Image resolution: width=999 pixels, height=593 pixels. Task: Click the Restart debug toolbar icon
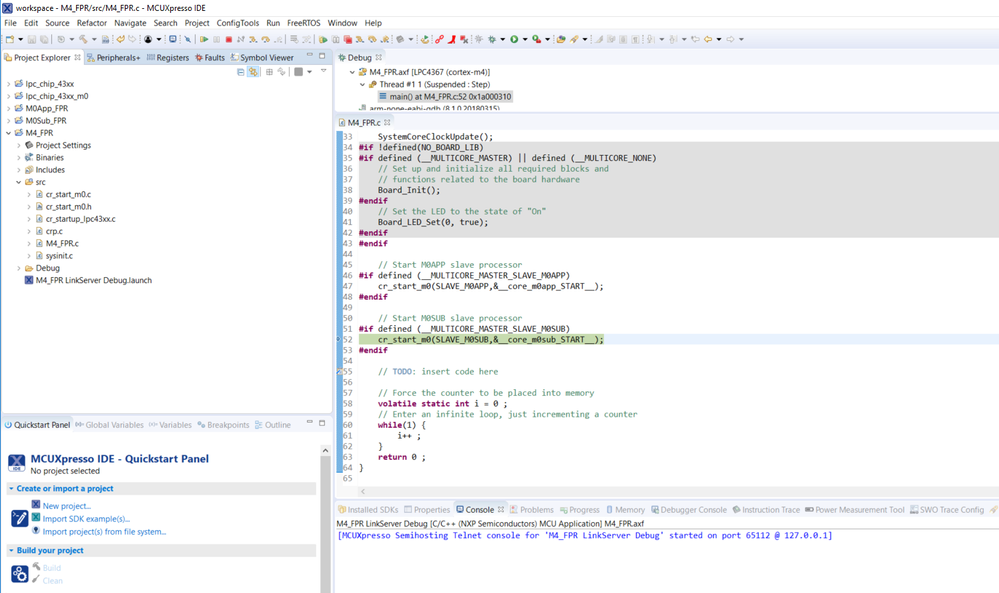[x=424, y=39]
